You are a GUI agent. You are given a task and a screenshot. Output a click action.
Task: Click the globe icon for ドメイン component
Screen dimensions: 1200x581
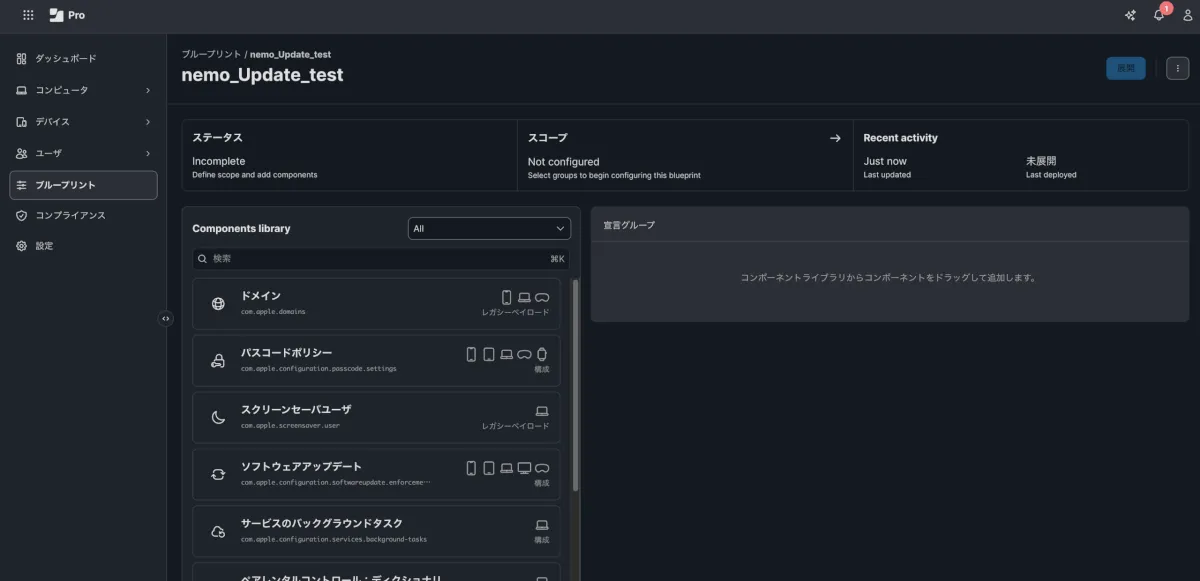coord(218,304)
